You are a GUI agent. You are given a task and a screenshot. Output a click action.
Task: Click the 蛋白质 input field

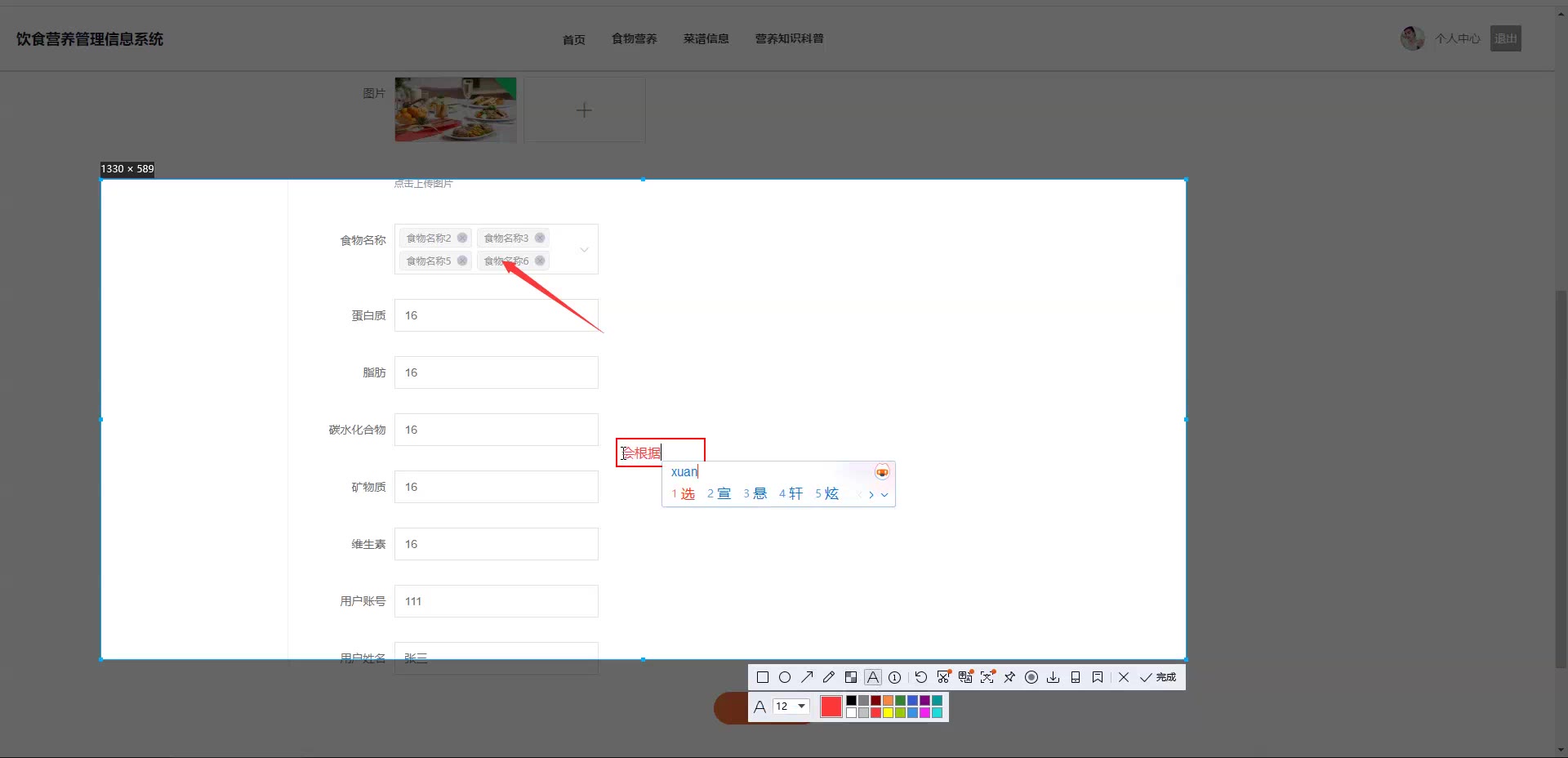(497, 315)
